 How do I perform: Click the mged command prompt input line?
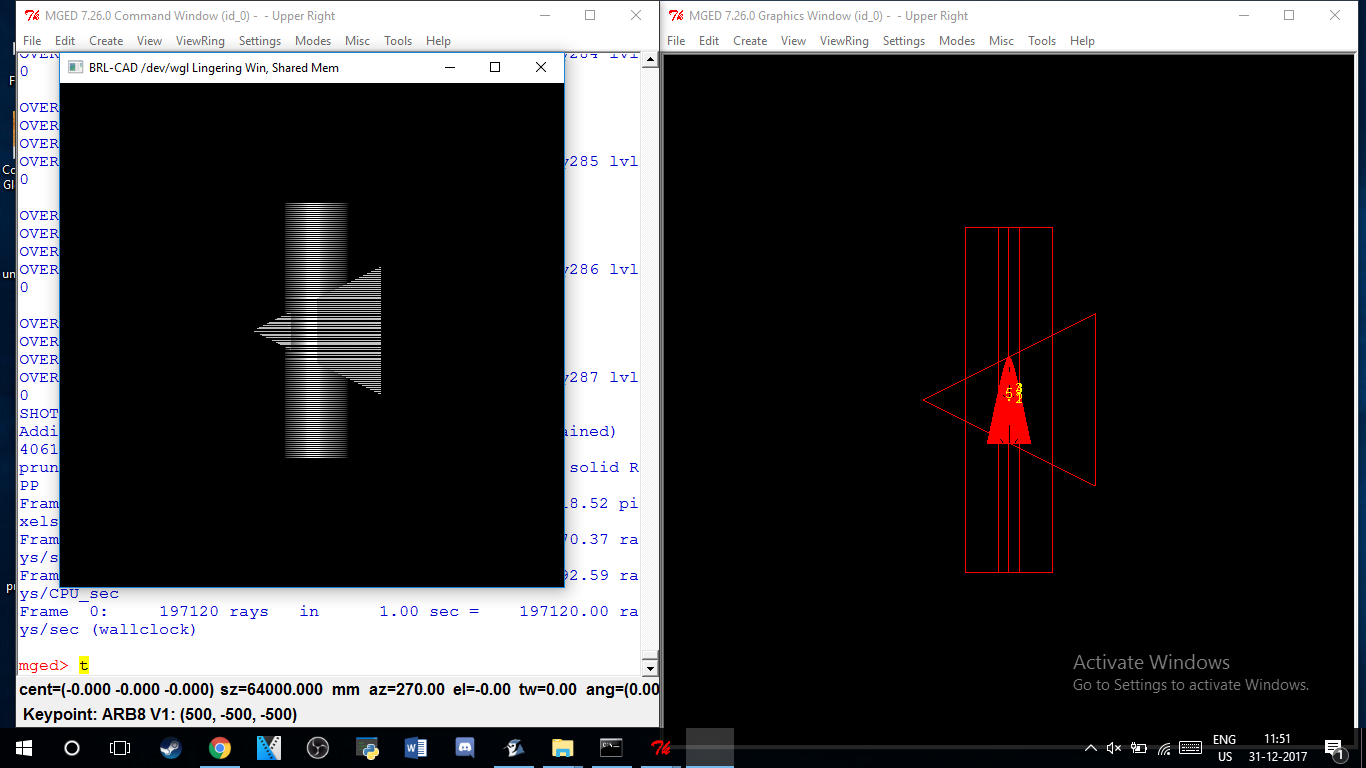pyautogui.click(x=330, y=665)
